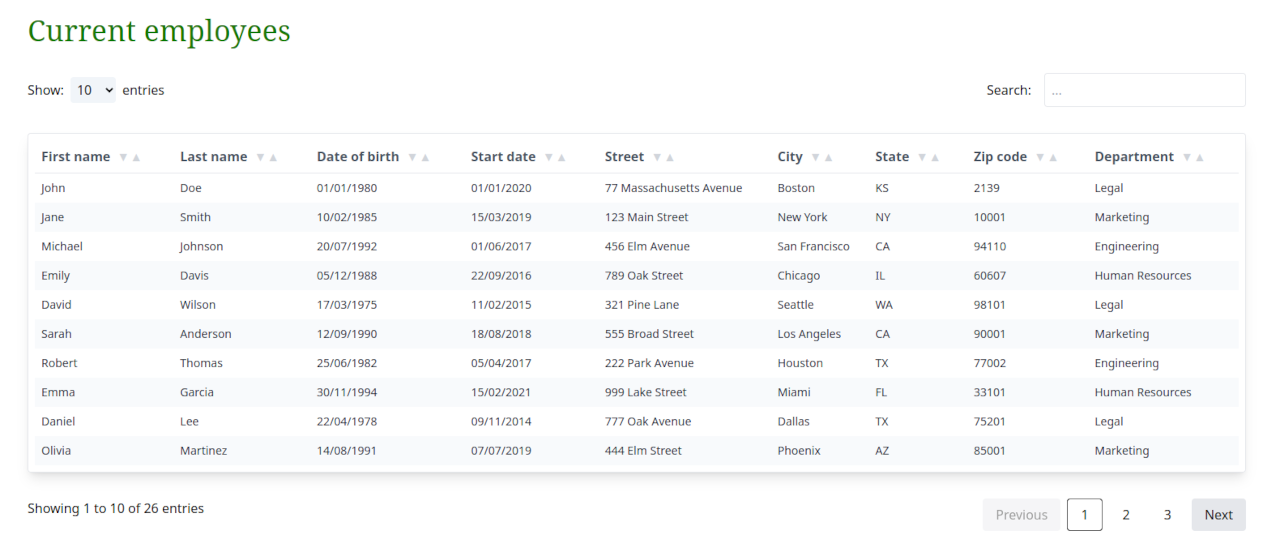
Task: Click the down sort arrow beside Date of birth
Action: tap(412, 158)
